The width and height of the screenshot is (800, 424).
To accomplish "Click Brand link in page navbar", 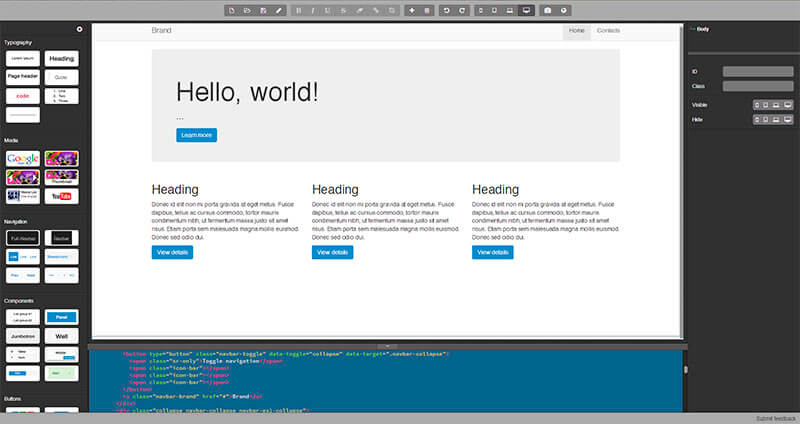I will (161, 31).
